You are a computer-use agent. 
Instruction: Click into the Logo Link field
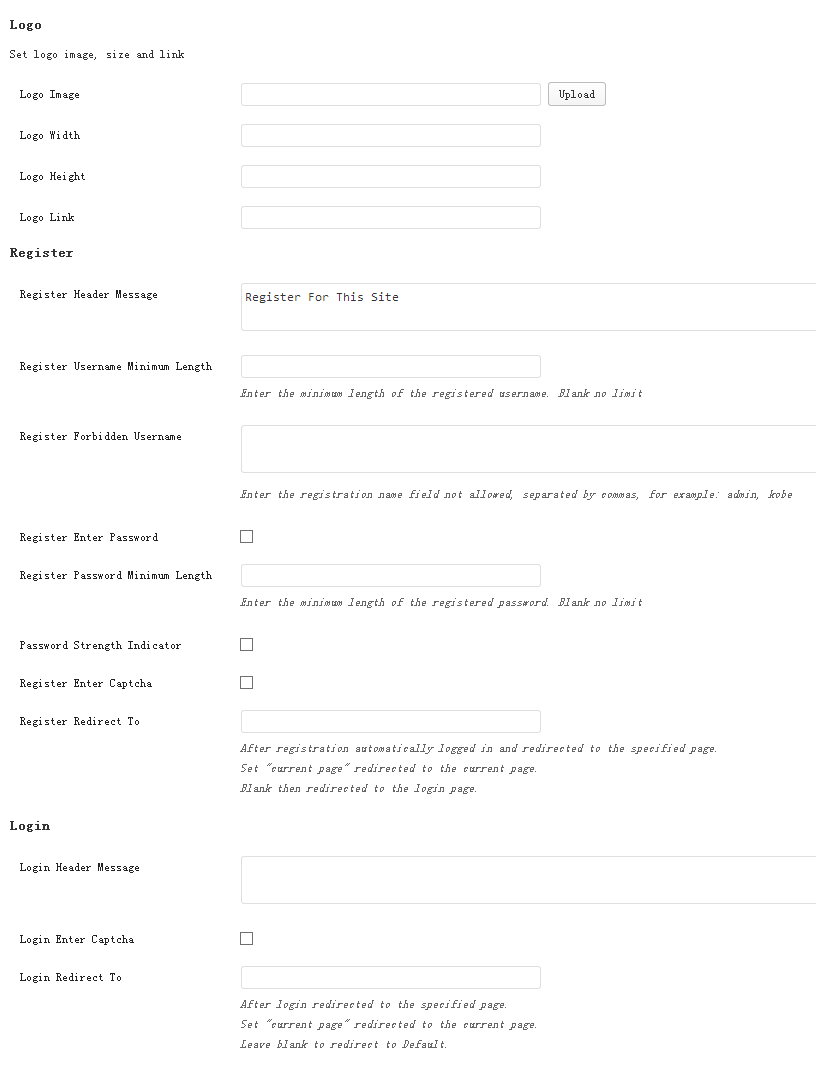pos(390,218)
